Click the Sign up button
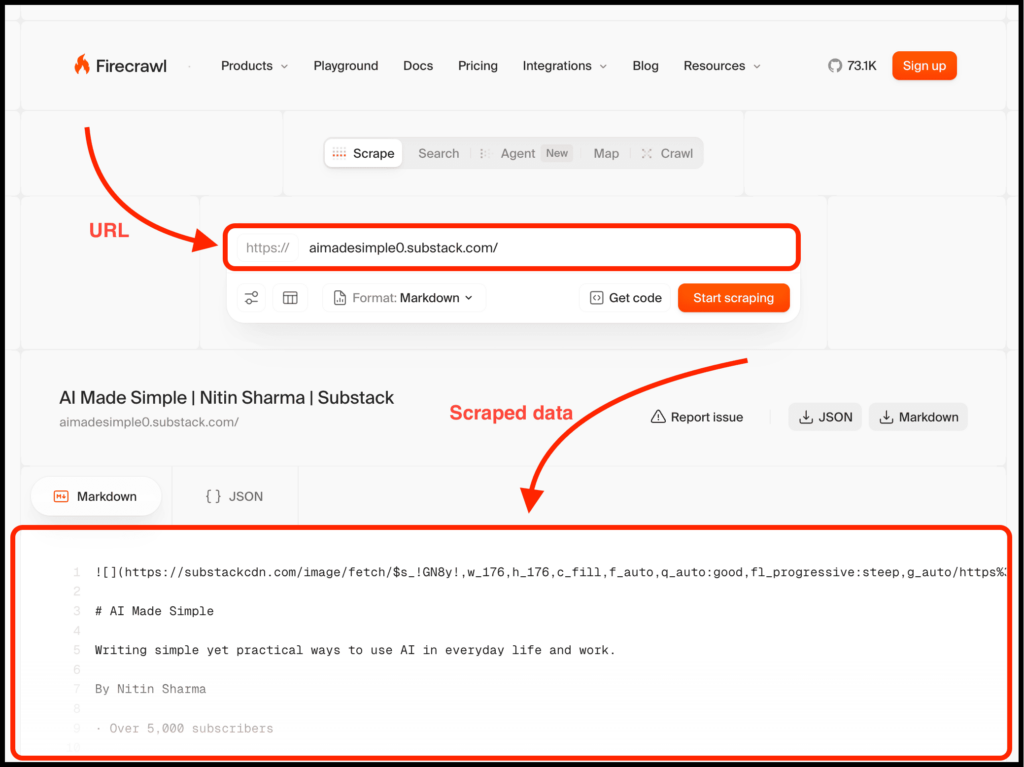Viewport: 1024px width, 767px height. click(924, 66)
